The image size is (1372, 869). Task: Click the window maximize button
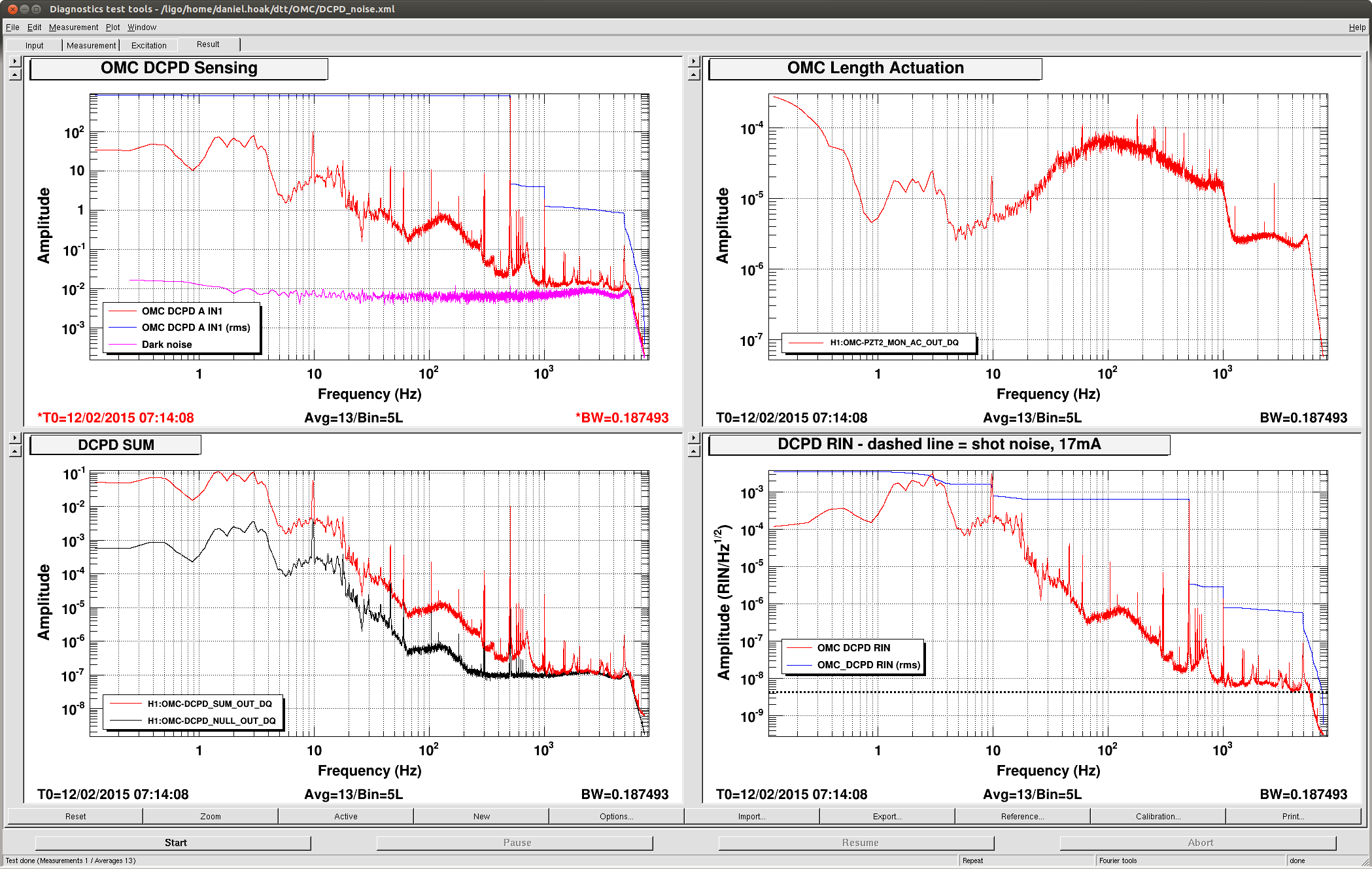(x=37, y=9)
